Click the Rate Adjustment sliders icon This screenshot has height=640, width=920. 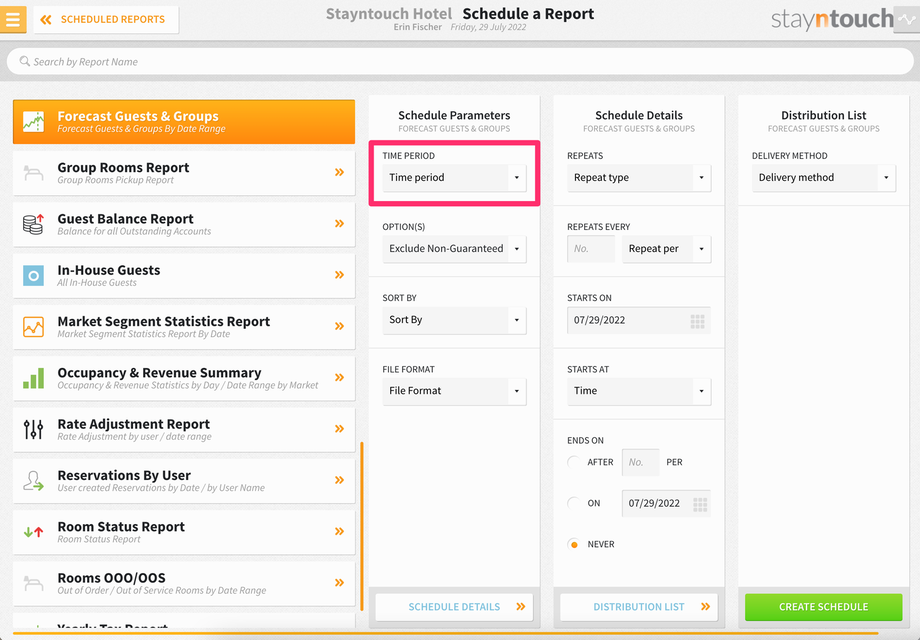pos(33,429)
